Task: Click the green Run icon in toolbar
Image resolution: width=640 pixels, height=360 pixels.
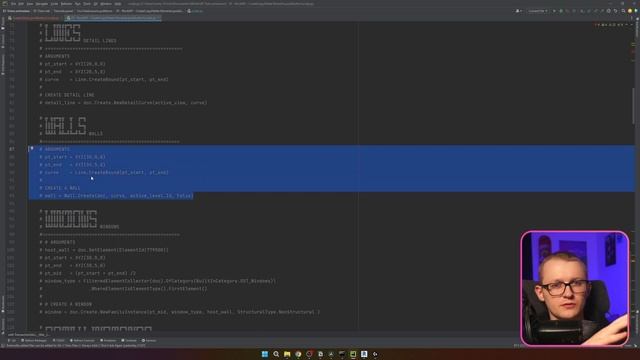Action: pyautogui.click(x=554, y=11)
